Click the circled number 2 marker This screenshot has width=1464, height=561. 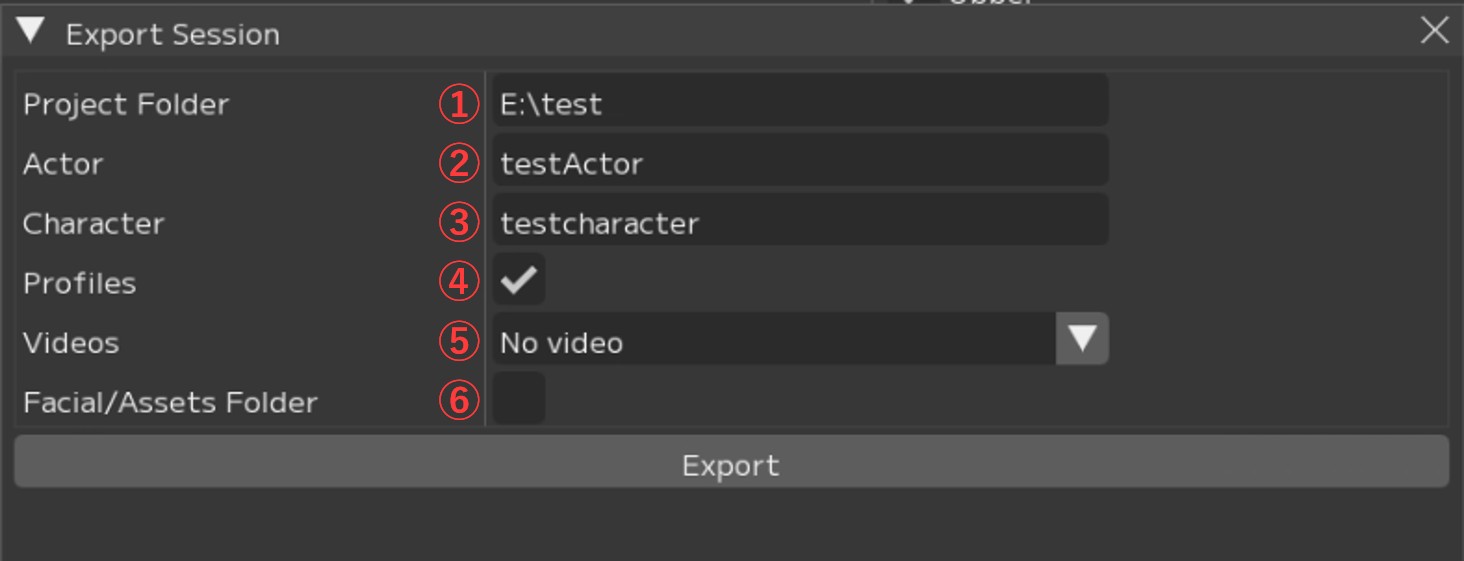(x=459, y=164)
